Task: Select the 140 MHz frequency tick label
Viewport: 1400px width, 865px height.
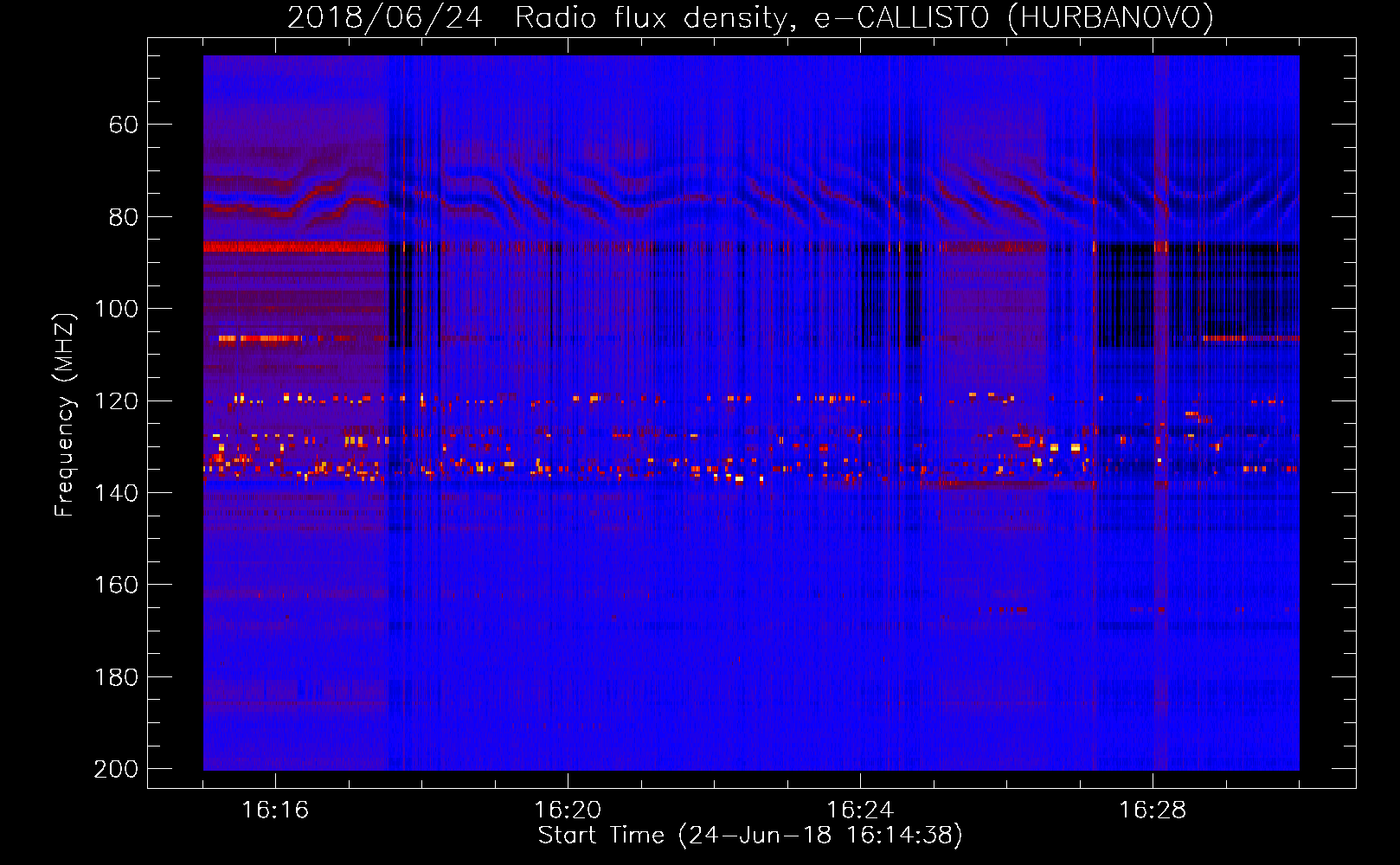Action: (x=116, y=493)
